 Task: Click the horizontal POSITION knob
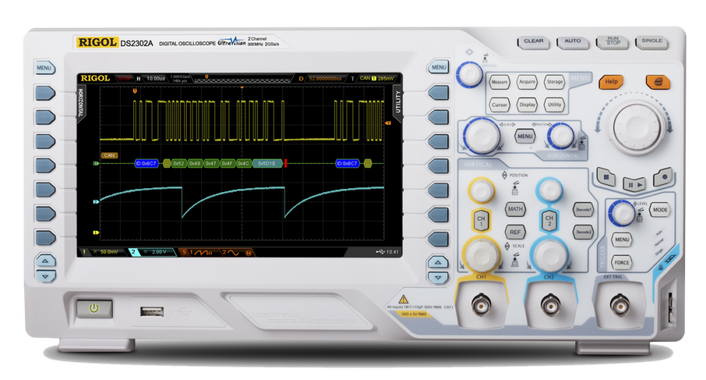tap(561, 136)
